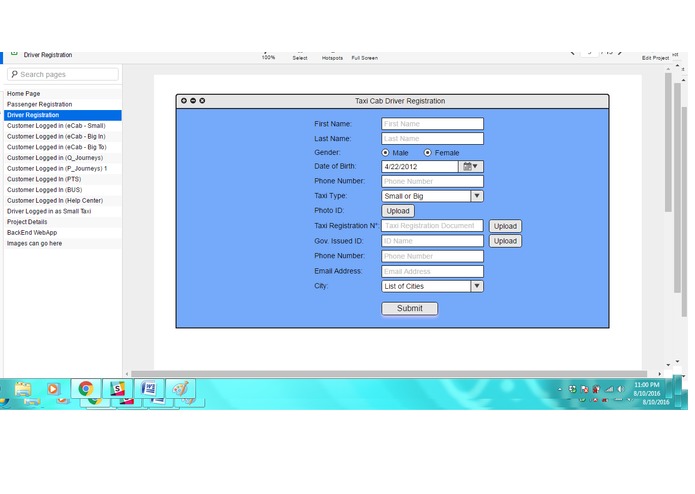Select the Male radio button
The height and width of the screenshot is (494, 695).
385,152
